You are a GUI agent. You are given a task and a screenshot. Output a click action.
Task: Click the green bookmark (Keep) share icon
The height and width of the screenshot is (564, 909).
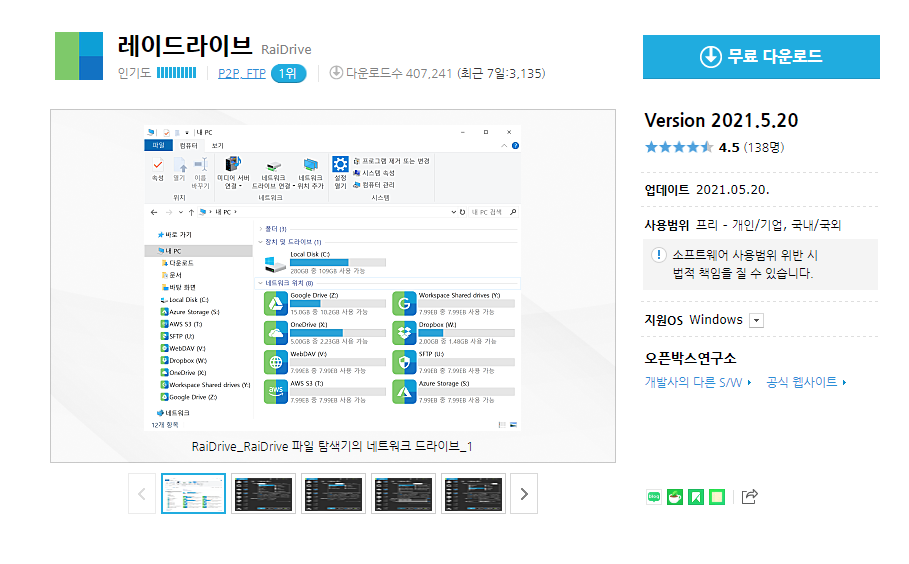(696, 497)
